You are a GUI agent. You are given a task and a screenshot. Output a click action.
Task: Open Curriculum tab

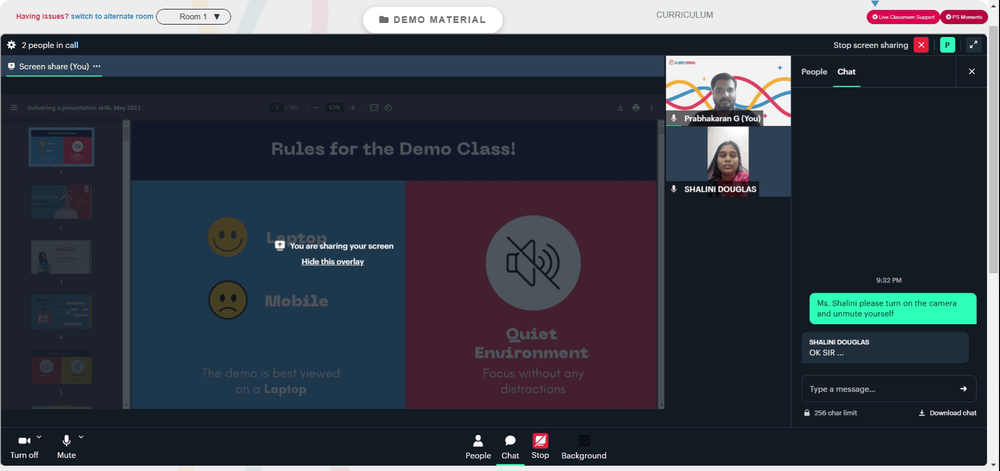click(x=684, y=15)
